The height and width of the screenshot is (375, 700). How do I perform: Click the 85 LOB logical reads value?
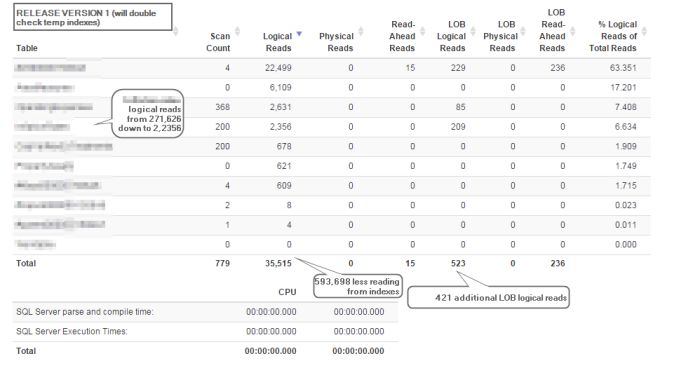[461, 107]
